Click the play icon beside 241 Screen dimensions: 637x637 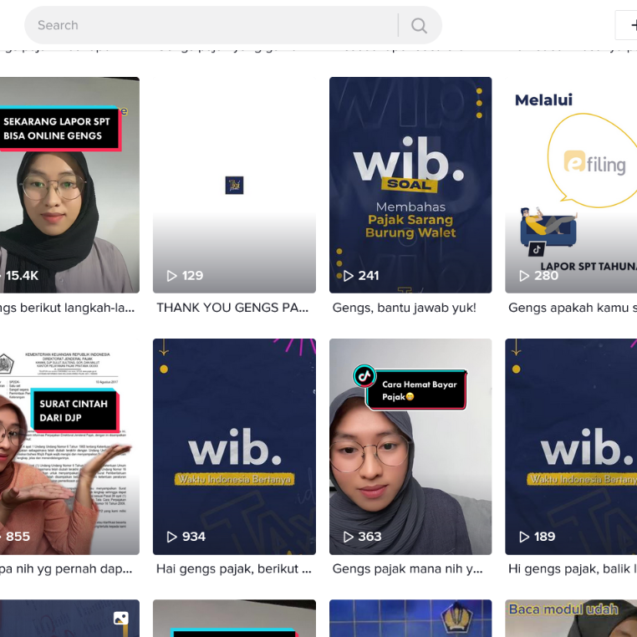point(348,276)
